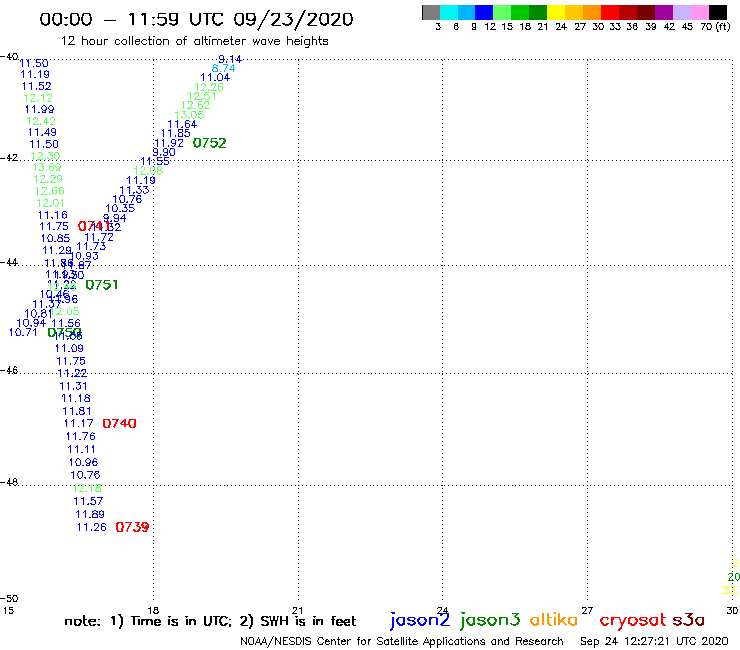The height and width of the screenshot is (650, 740).
Task: Click the yellow swatch in the wave-height legend
Action: (556, 12)
